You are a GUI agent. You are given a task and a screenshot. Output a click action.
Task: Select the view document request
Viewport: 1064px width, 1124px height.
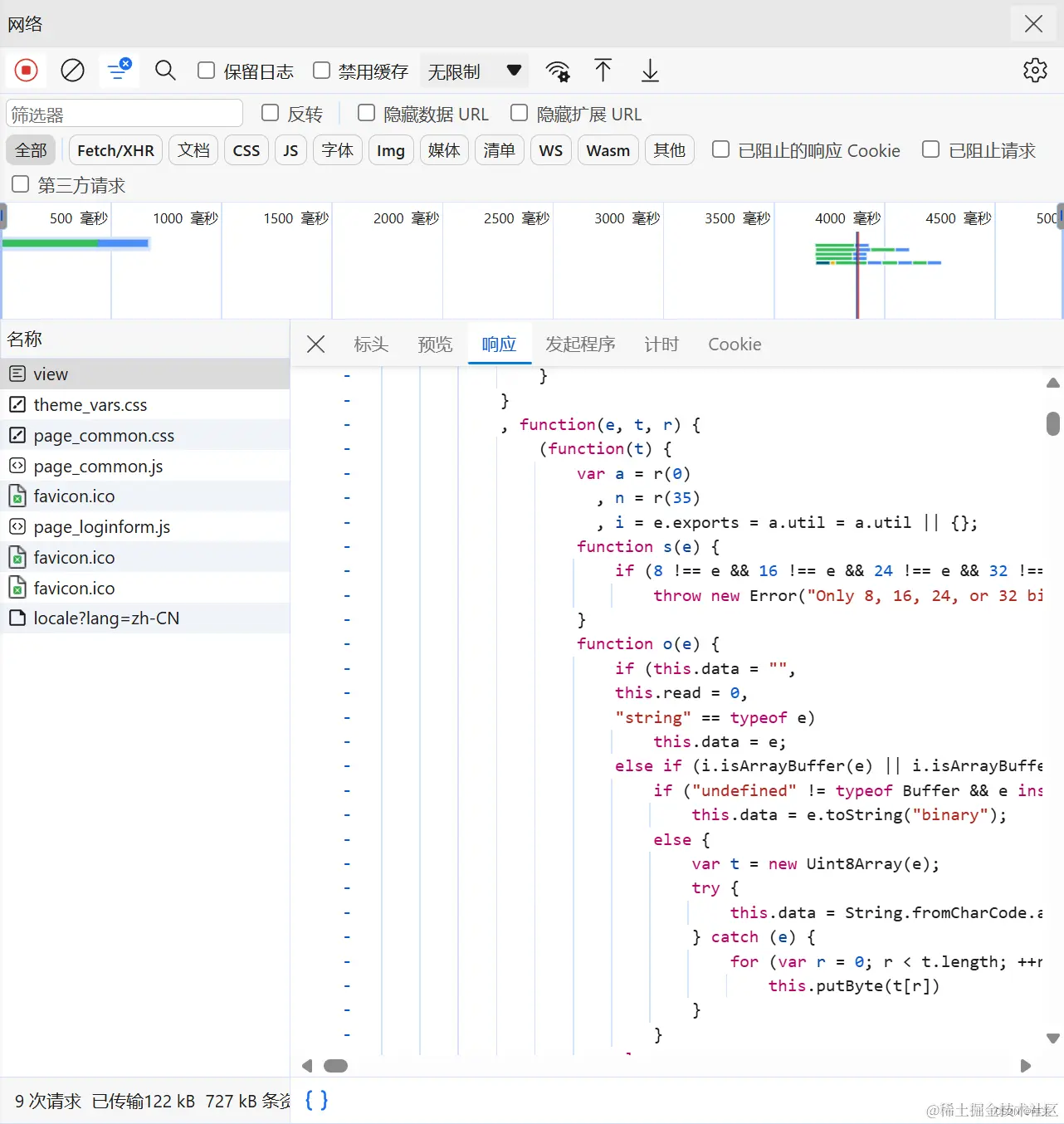(145, 374)
